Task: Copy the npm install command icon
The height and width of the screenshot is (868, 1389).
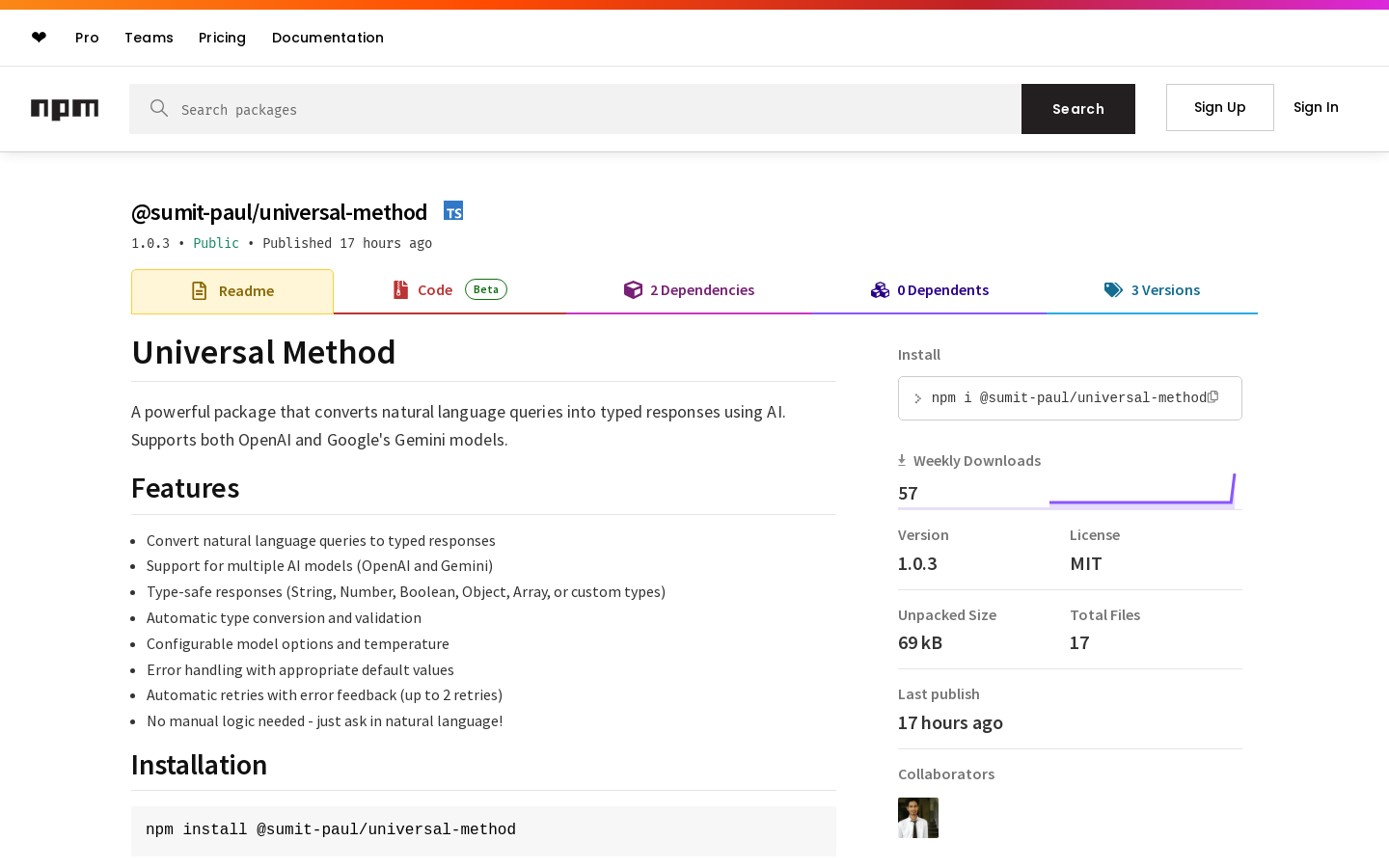Action: [x=1213, y=396]
